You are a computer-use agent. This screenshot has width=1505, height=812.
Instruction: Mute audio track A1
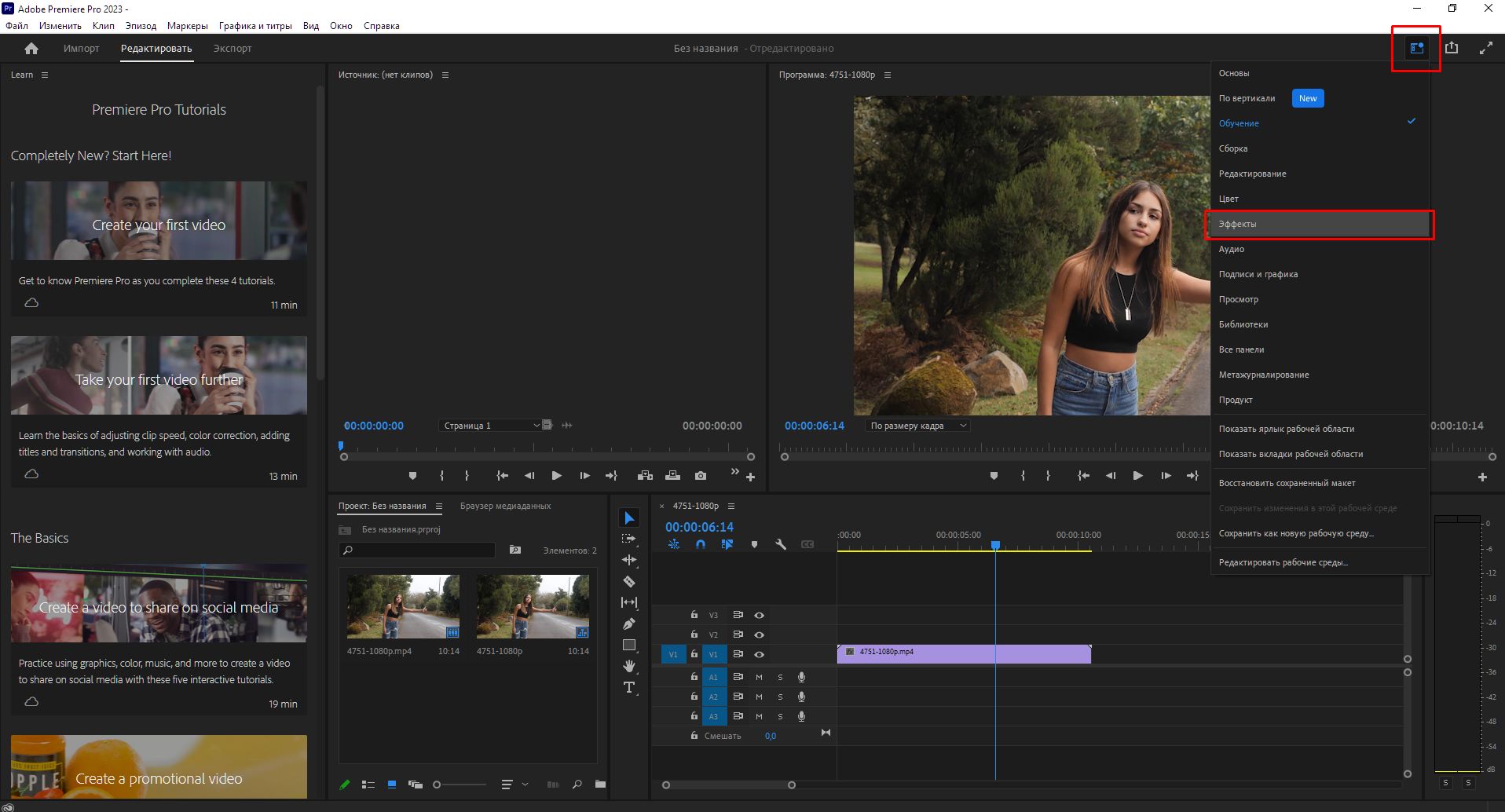coord(759,677)
